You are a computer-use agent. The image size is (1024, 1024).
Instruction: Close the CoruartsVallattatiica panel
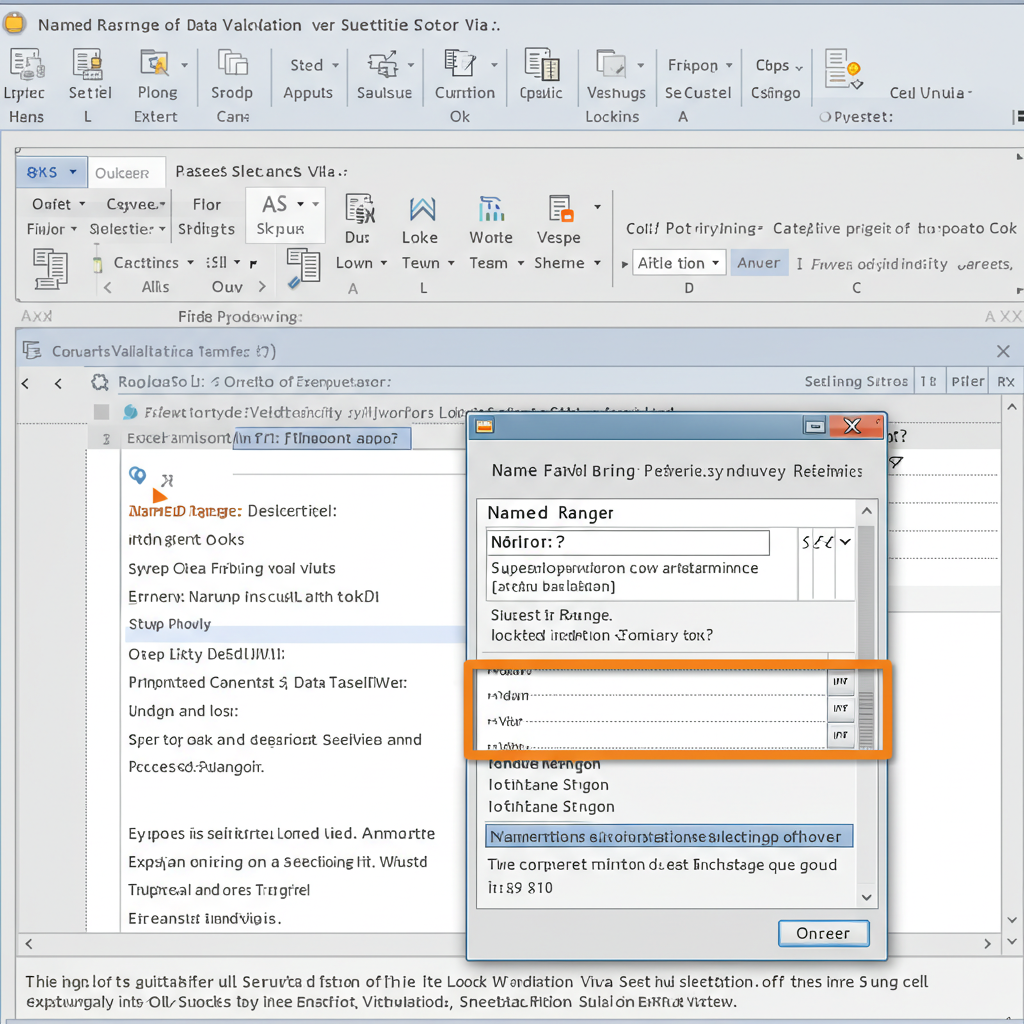pyautogui.click(x=1004, y=351)
